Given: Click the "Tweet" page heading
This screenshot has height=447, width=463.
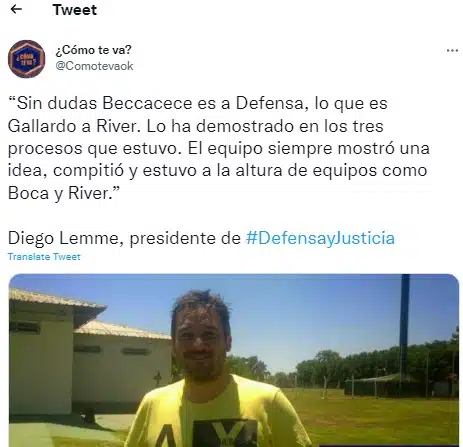Looking at the screenshot, I should pos(75,10).
